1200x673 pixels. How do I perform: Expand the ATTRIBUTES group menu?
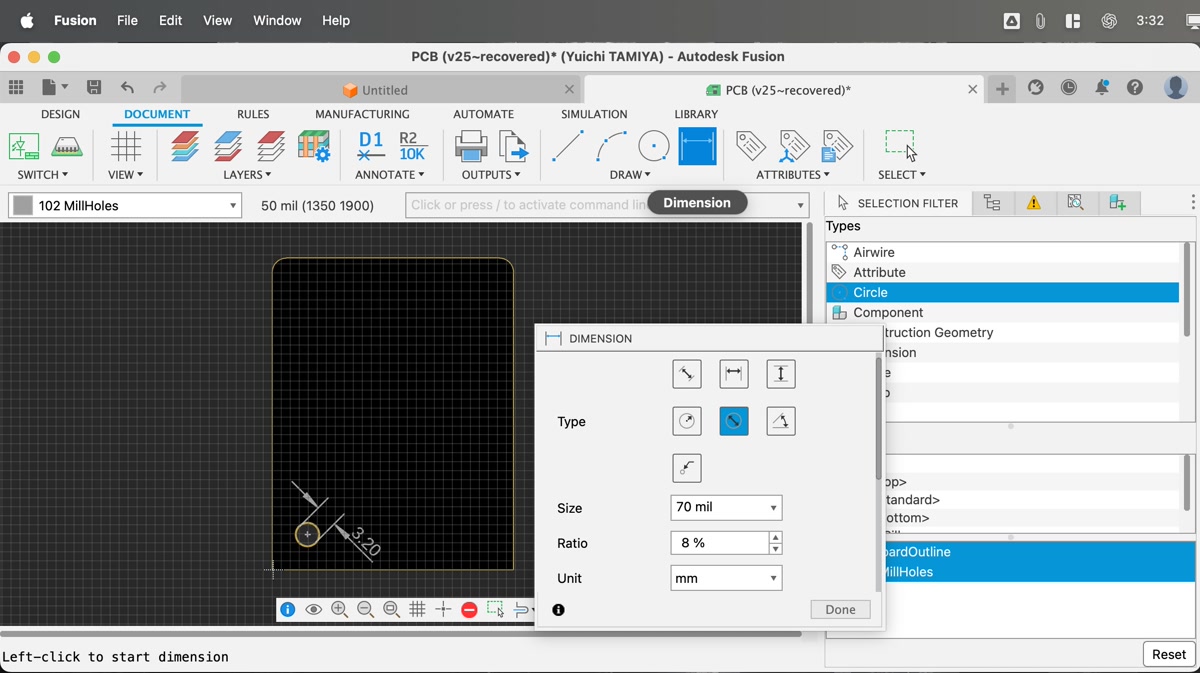(x=793, y=175)
